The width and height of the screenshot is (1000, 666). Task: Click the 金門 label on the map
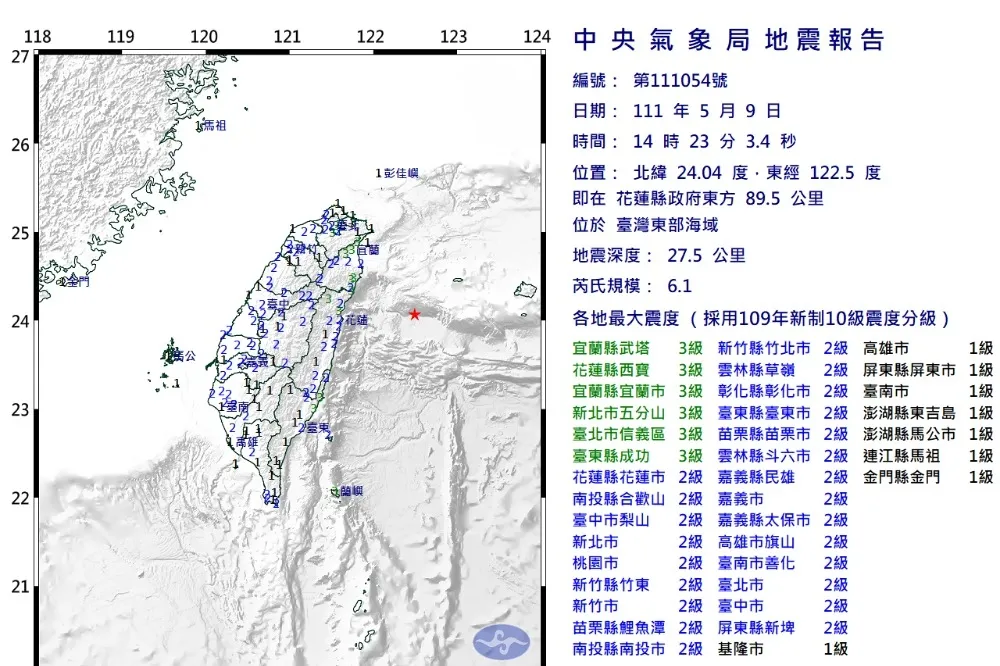click(77, 281)
